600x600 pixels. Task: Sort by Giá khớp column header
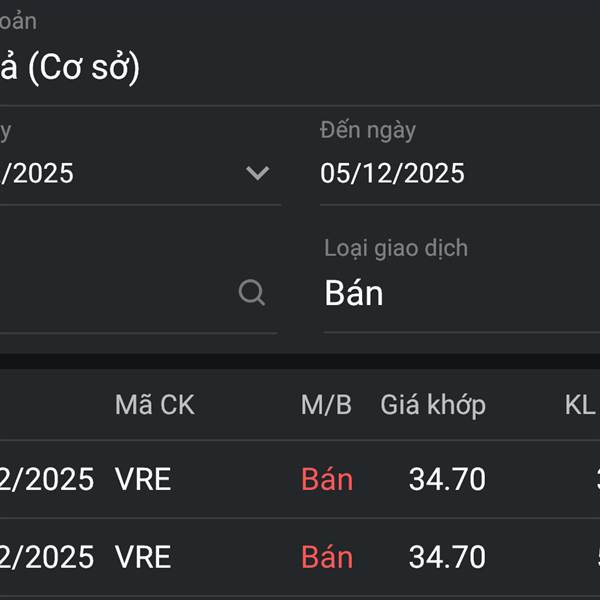(433, 405)
